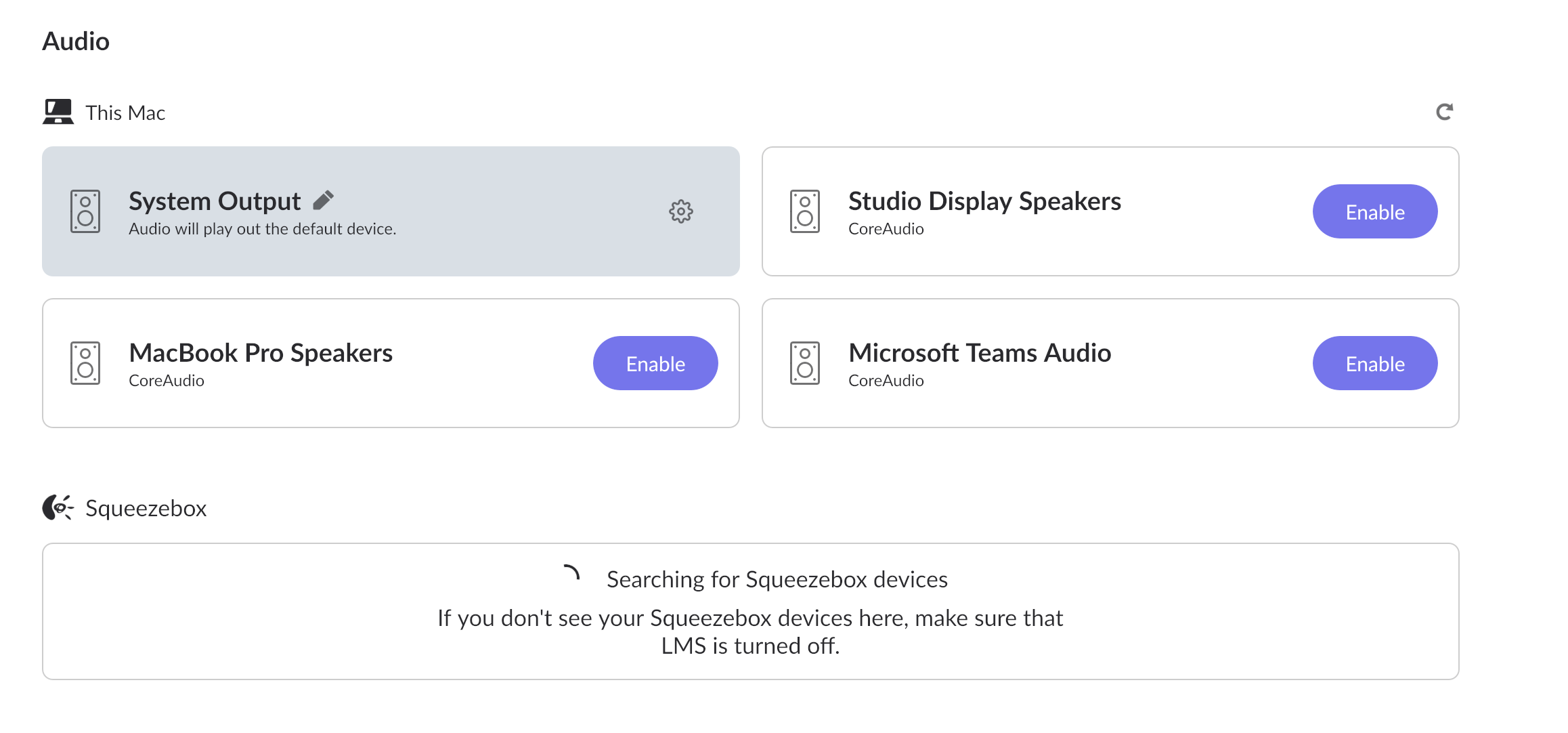This screenshot has width=1568, height=733.
Task: Enable MacBook Pro Speakers
Action: tap(655, 363)
